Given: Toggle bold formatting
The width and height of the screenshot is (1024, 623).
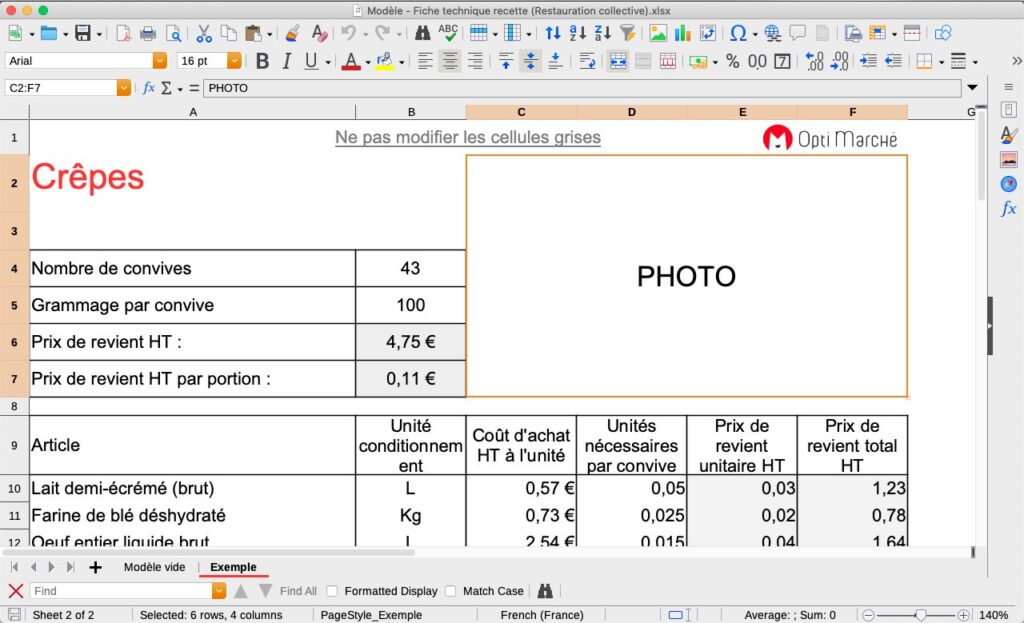Looking at the screenshot, I should pyautogui.click(x=262, y=61).
